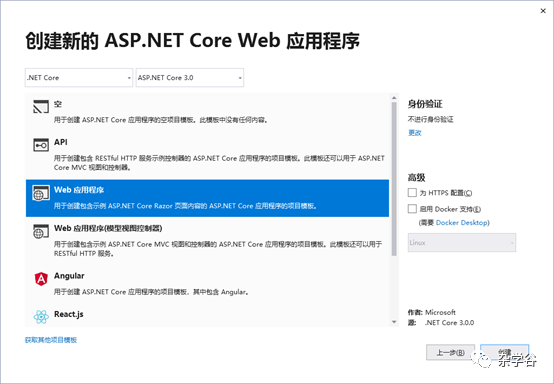This screenshot has height=384, width=554.
Task: Select Web 应用程序(模型视图控制器) title
Action: coord(108,228)
